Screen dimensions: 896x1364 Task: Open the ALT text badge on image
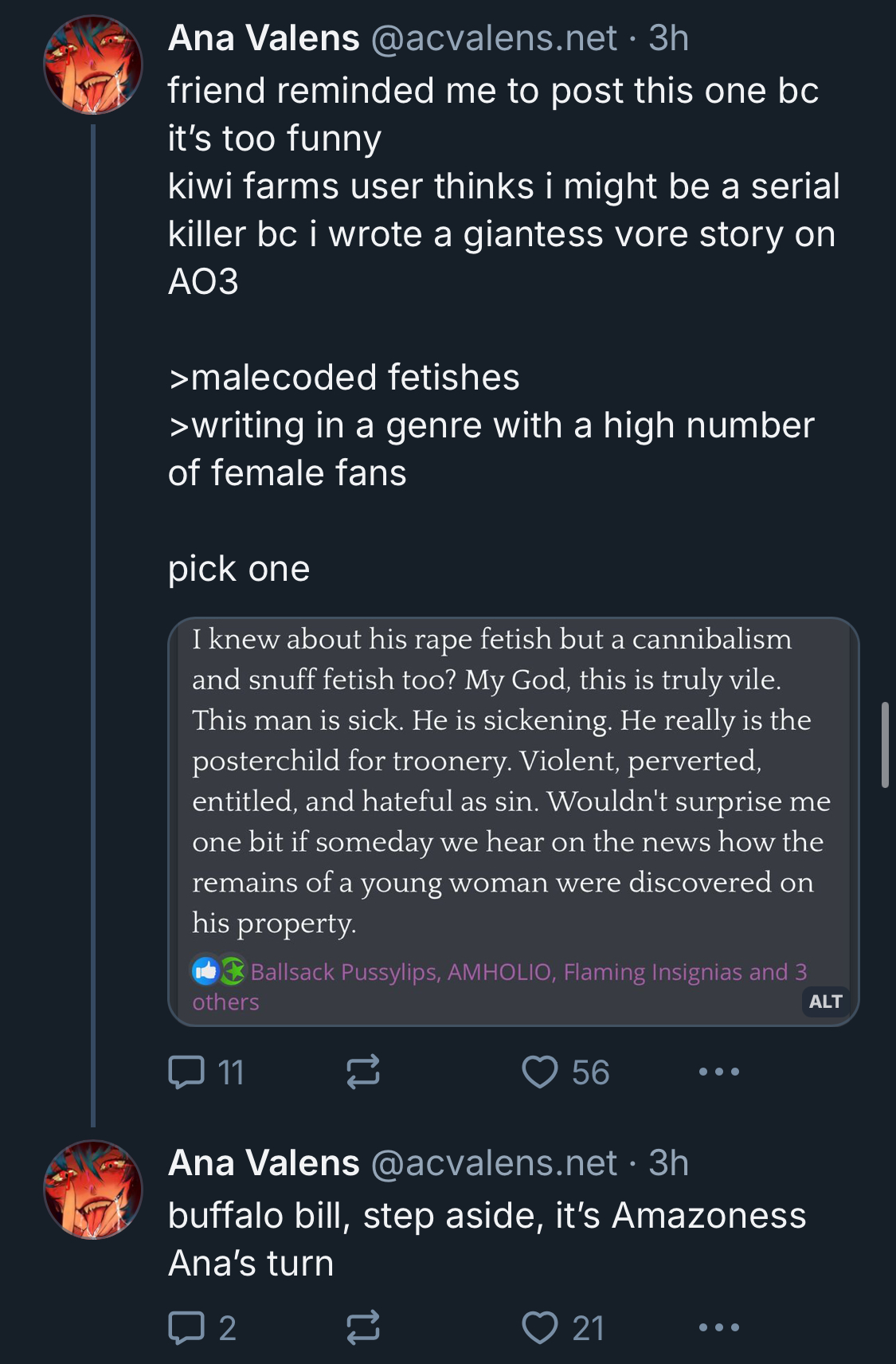825,1001
